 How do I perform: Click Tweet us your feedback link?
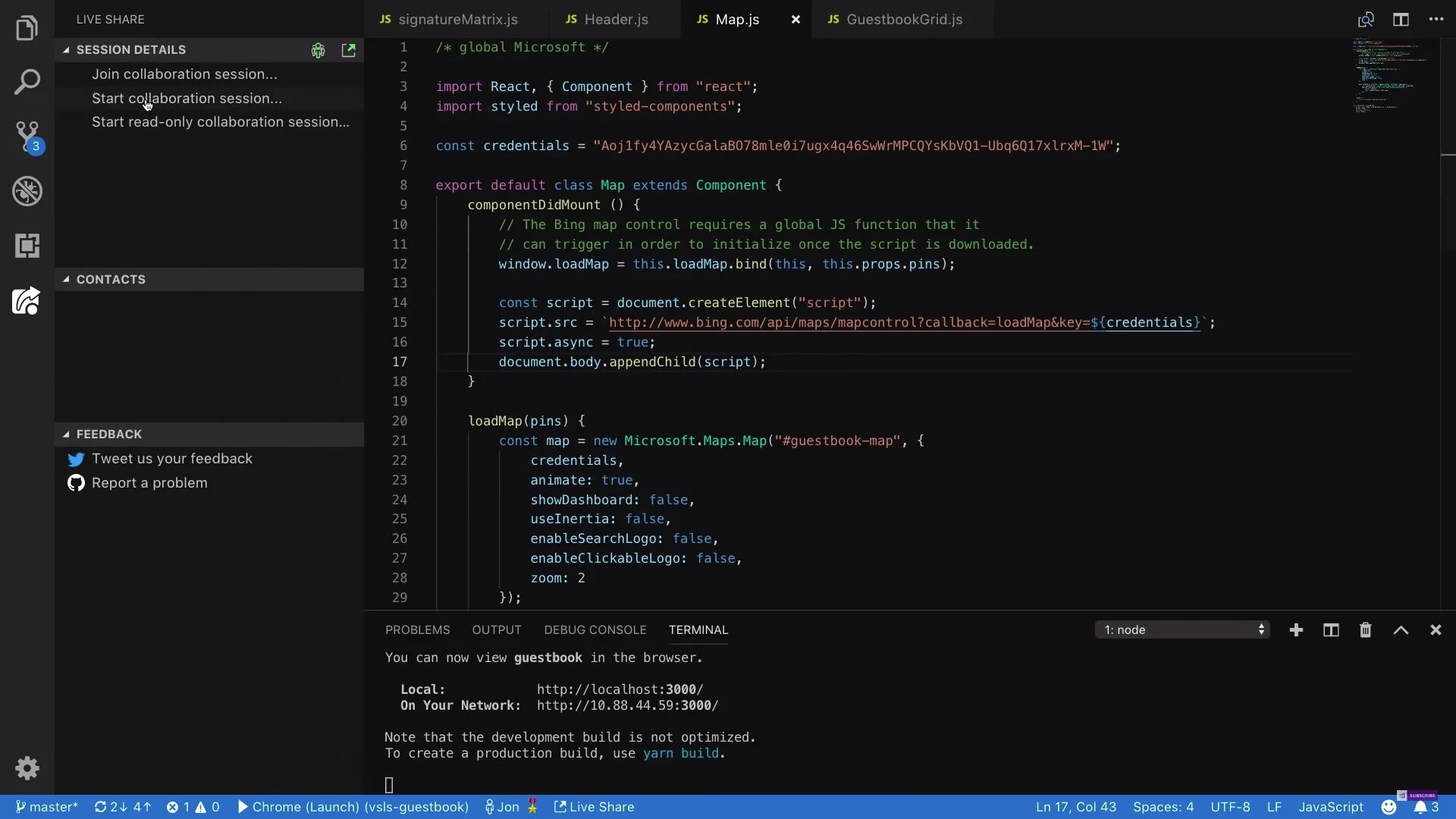(x=171, y=459)
